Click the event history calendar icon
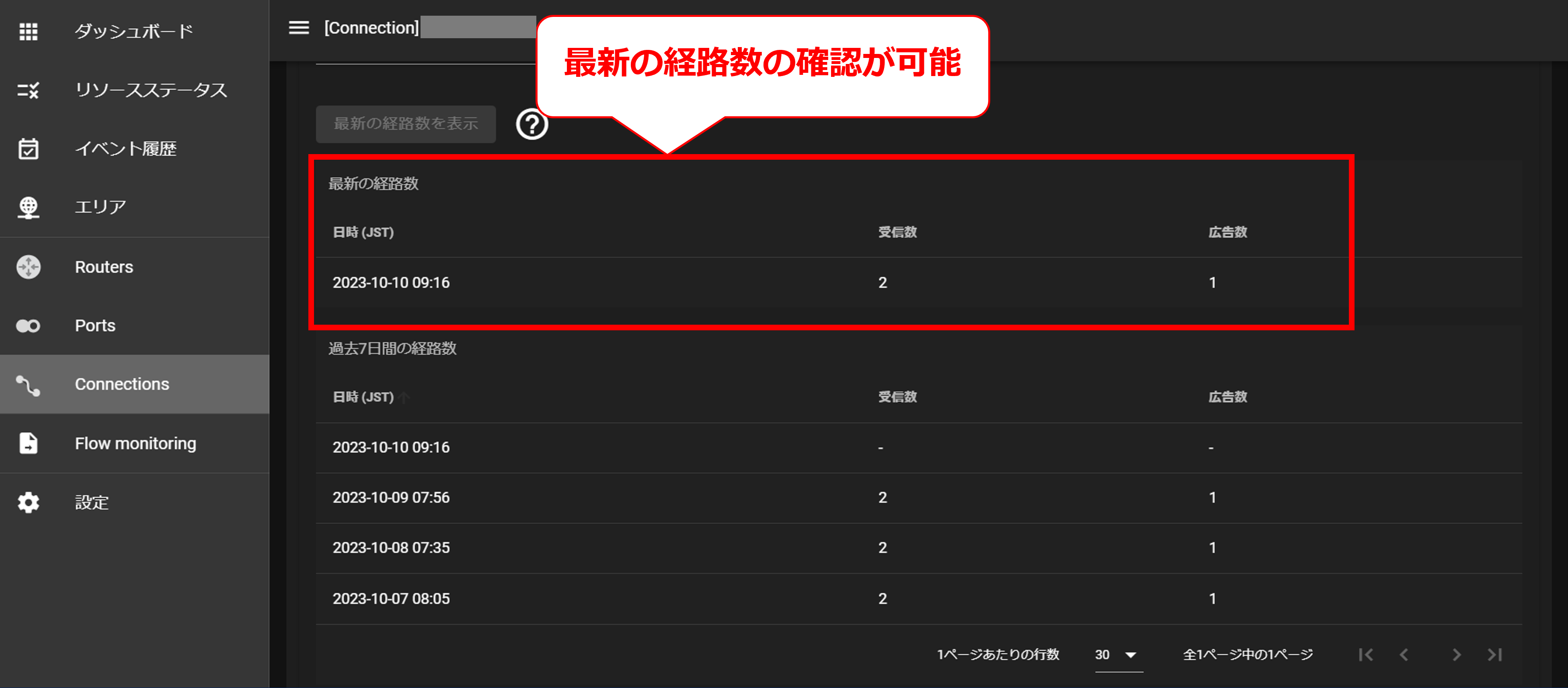 [29, 149]
